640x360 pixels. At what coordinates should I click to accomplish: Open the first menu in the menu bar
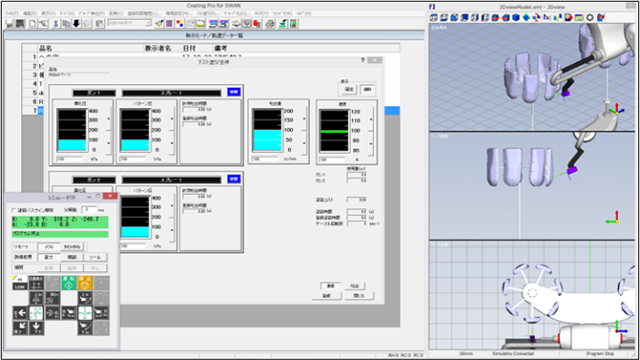click(x=11, y=13)
